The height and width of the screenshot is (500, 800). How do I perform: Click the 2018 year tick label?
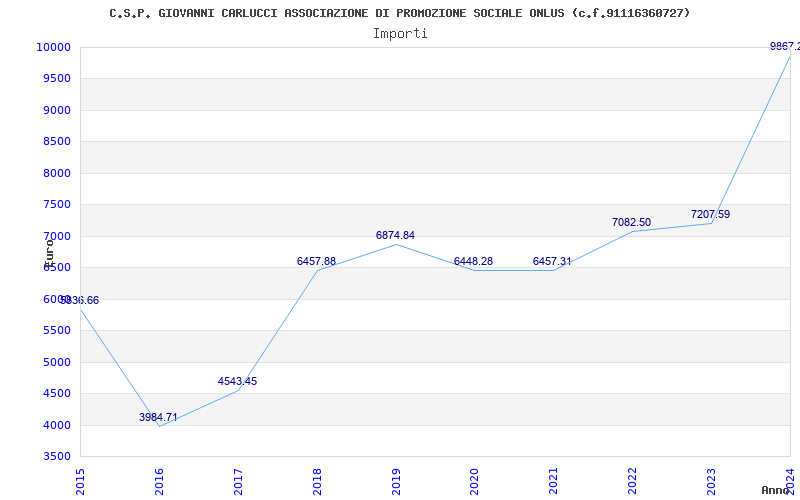pos(318,480)
